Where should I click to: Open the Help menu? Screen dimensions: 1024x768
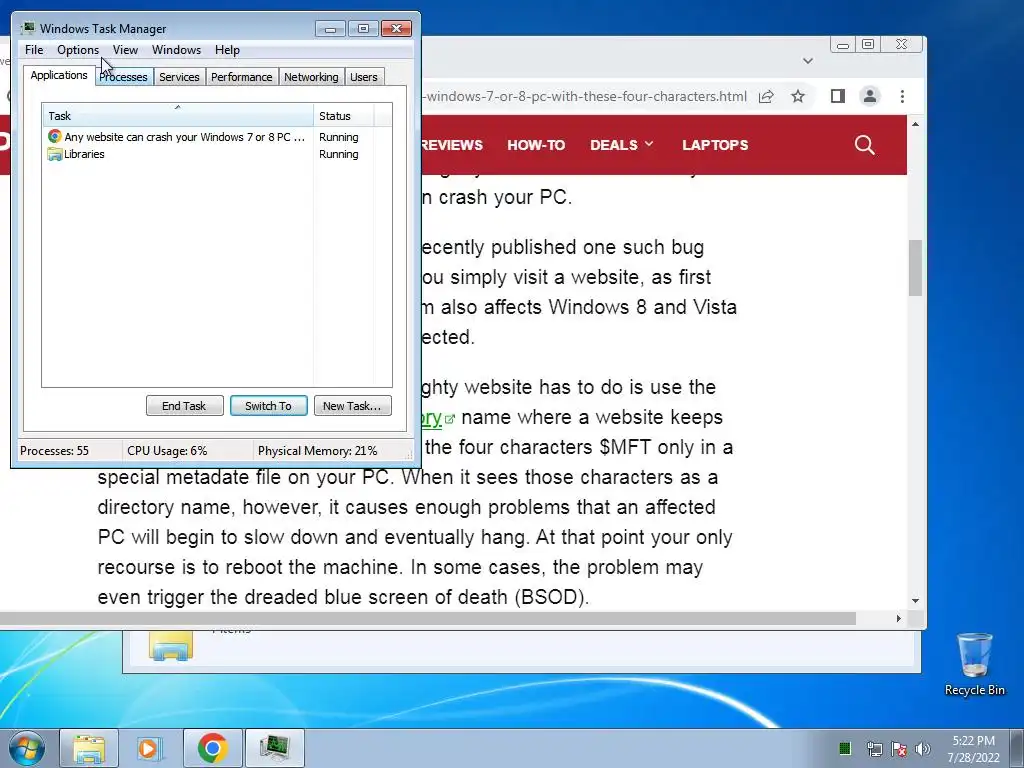click(x=227, y=50)
